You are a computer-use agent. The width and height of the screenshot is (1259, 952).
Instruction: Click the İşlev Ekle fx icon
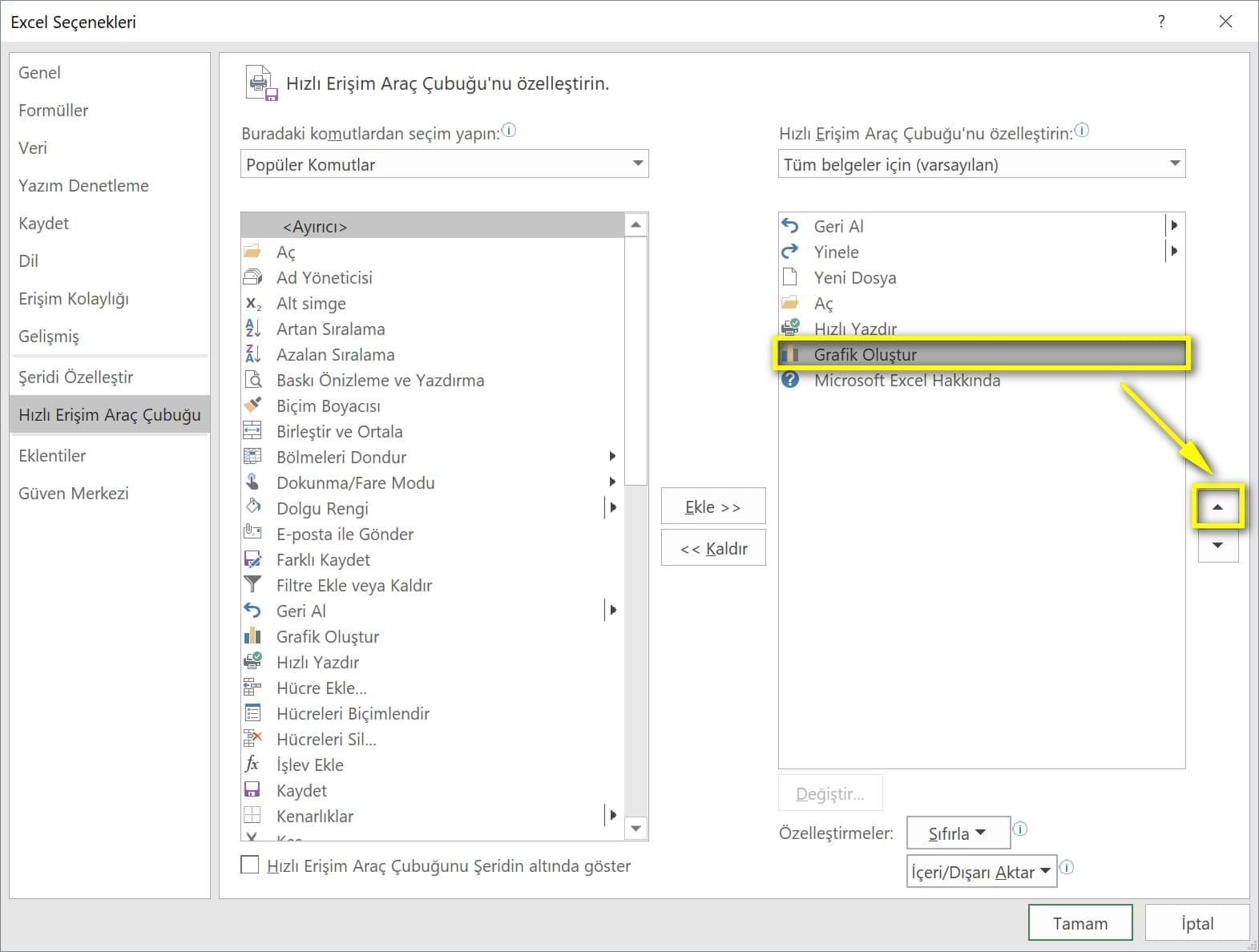pos(252,764)
